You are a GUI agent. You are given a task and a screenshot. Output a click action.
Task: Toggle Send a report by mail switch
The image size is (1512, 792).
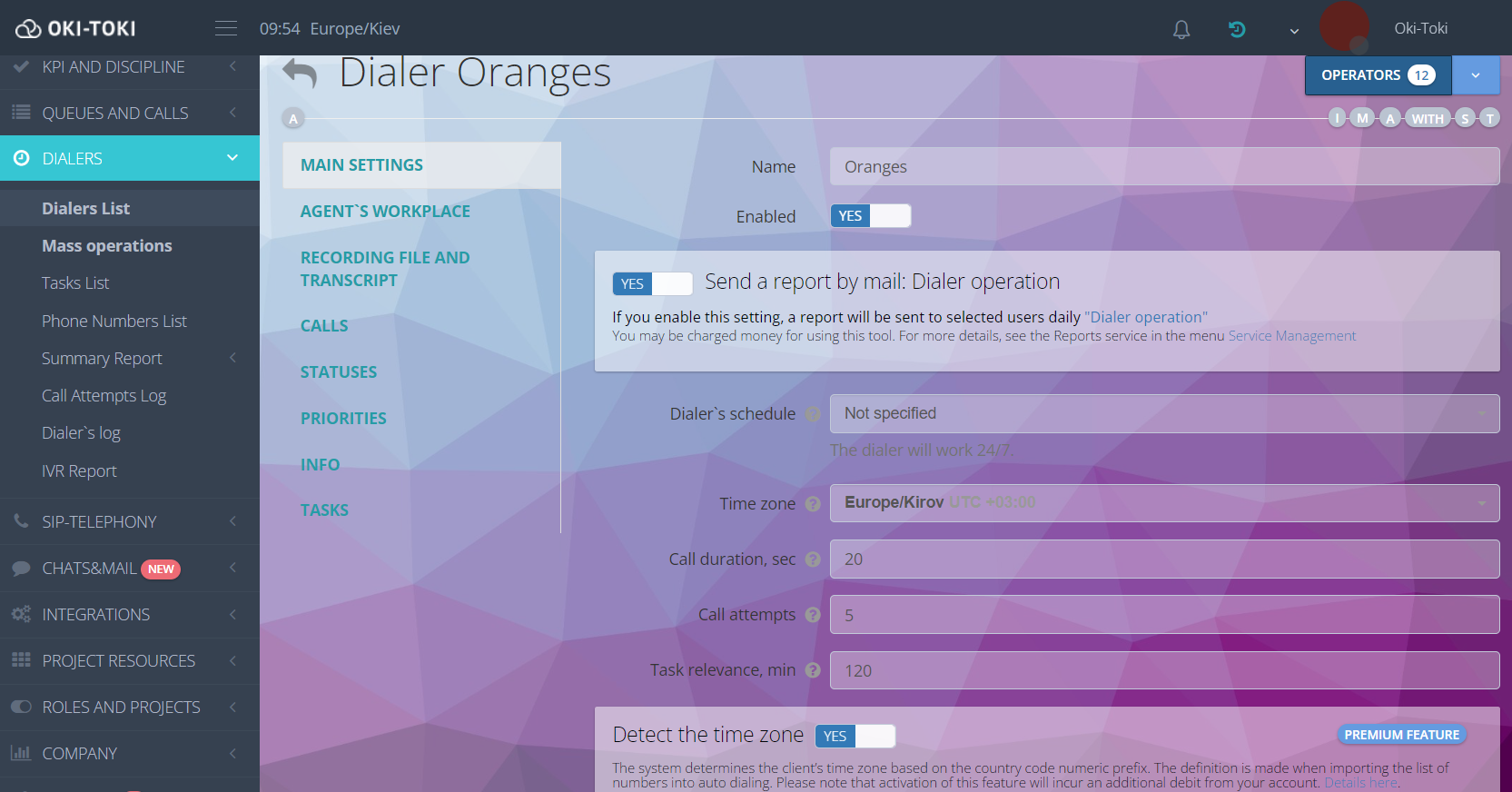(x=652, y=283)
